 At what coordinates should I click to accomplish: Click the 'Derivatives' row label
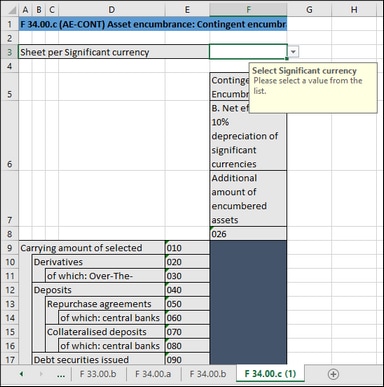point(98,262)
